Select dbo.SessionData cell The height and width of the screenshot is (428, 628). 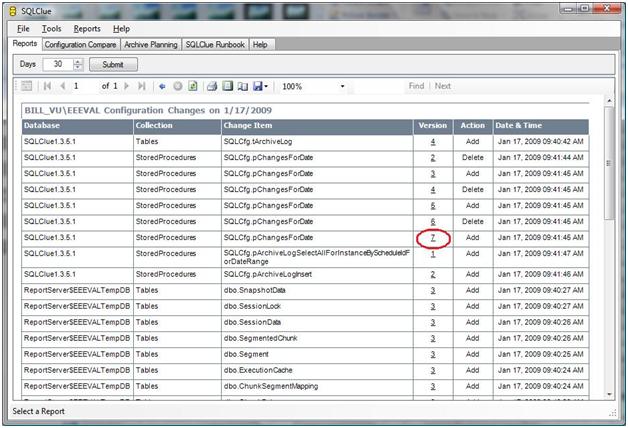click(x=317, y=322)
